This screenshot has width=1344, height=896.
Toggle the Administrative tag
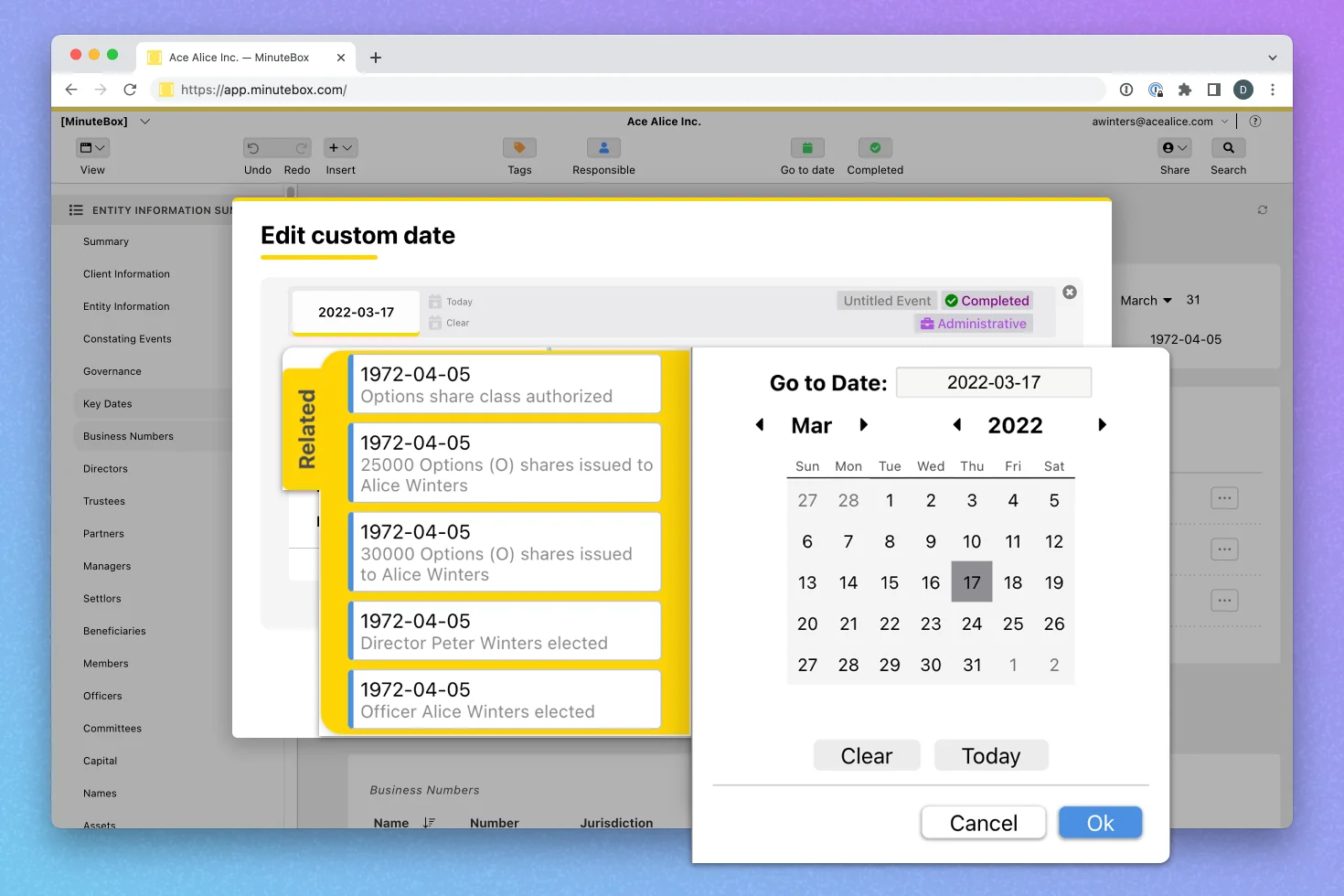(x=974, y=324)
